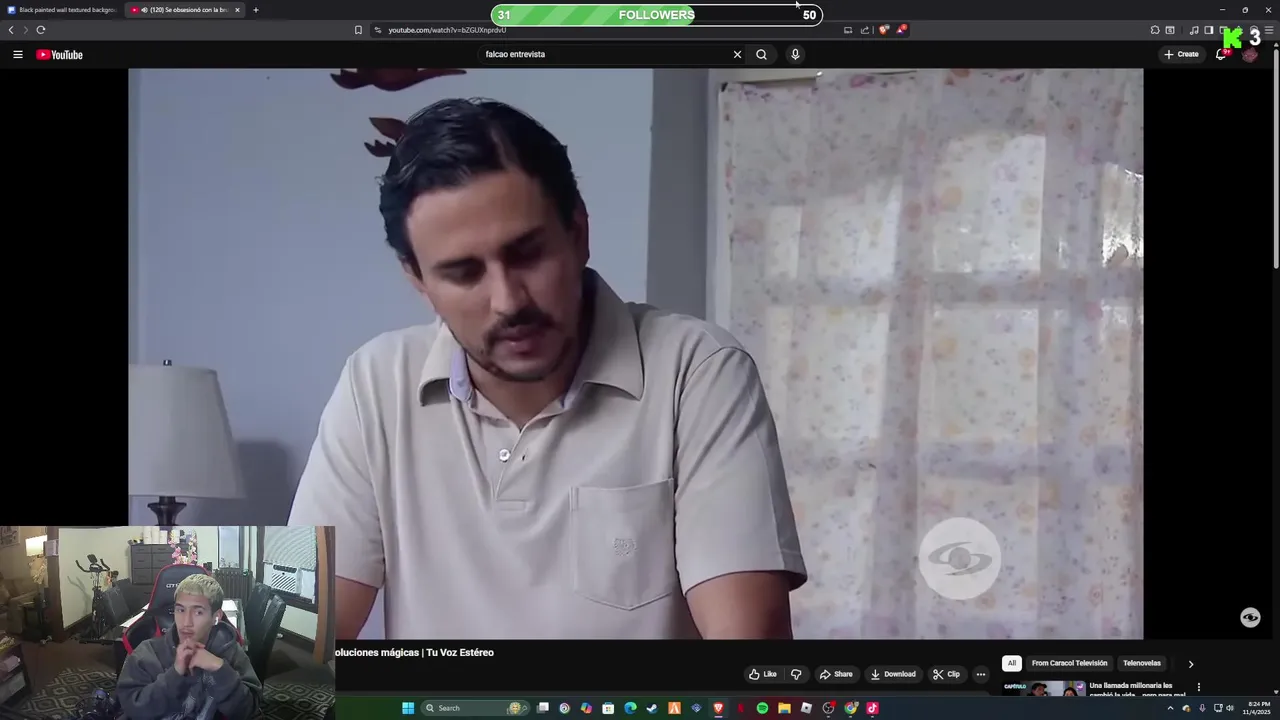
Task: Download the video
Action: (x=893, y=674)
